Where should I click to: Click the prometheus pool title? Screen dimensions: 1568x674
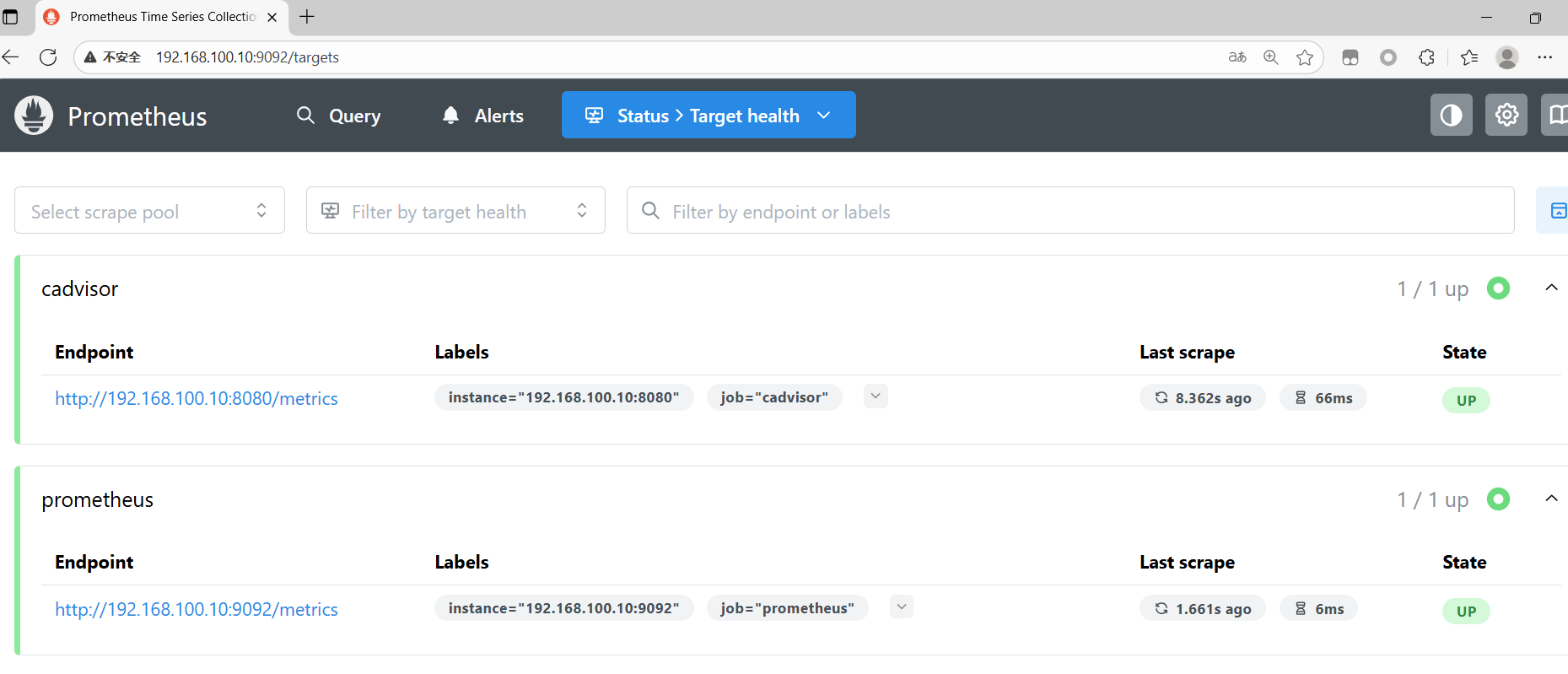[98, 500]
